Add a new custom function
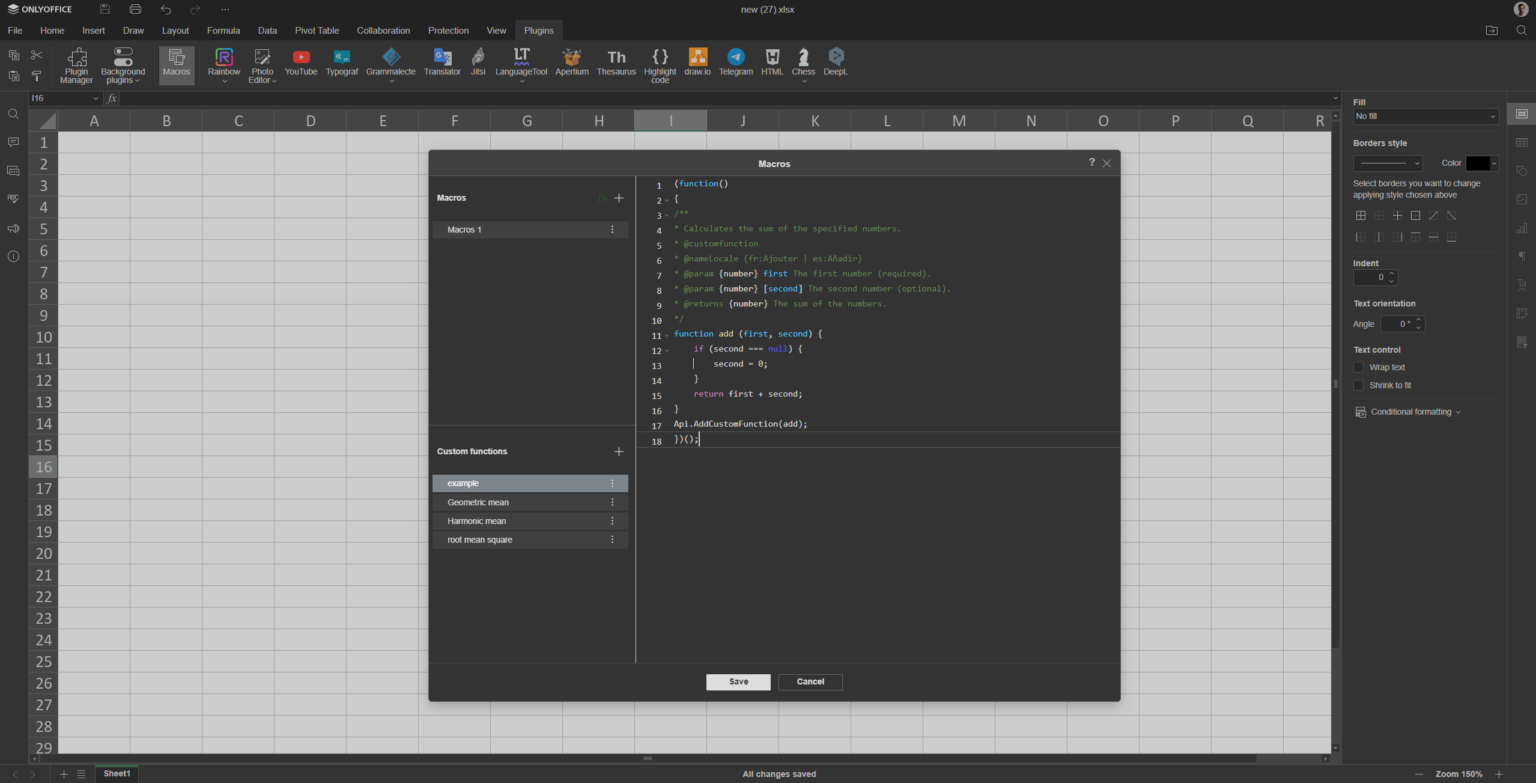The image size is (1536, 783). click(x=619, y=452)
